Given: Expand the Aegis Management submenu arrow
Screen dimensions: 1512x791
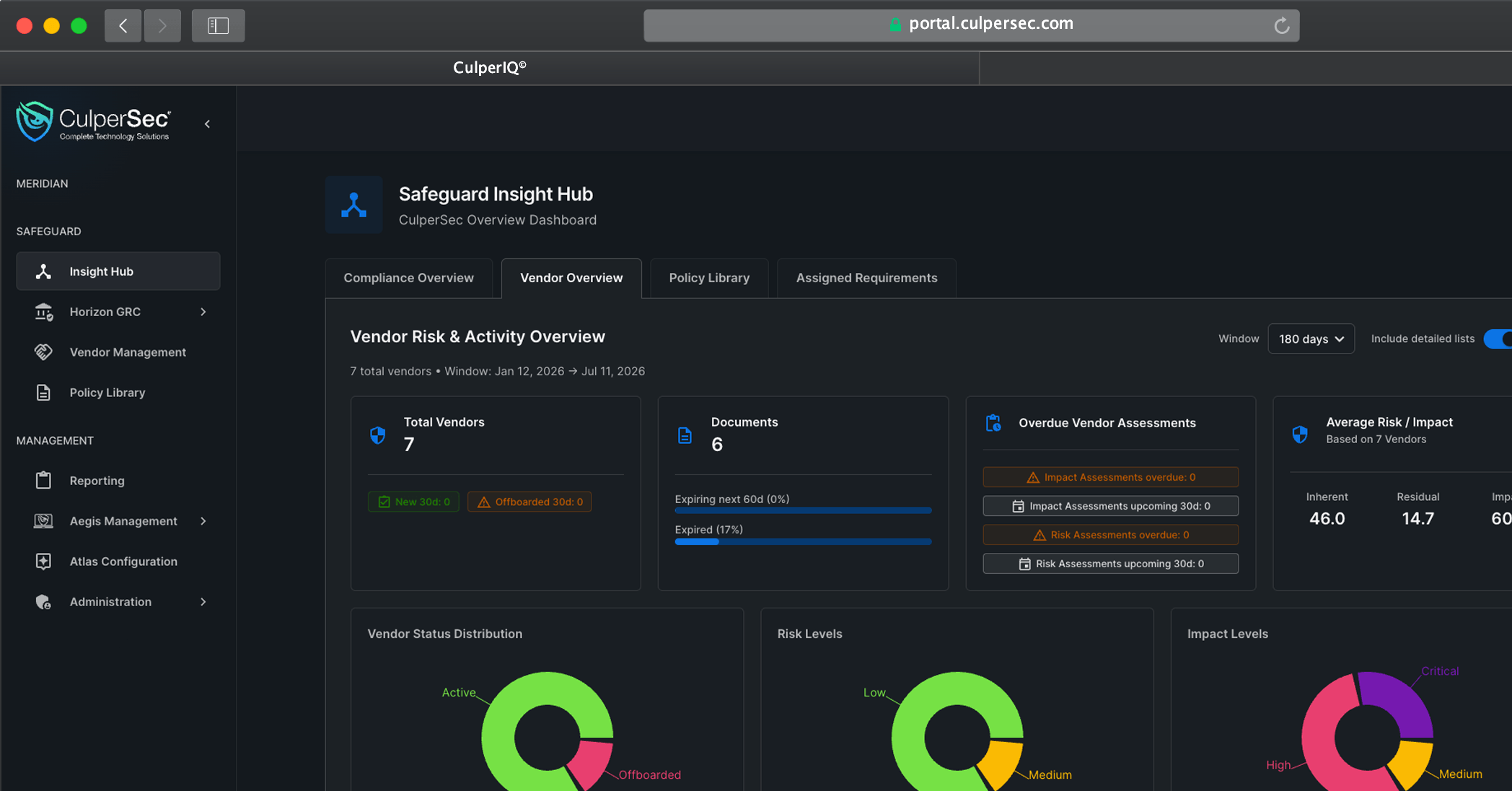Looking at the screenshot, I should point(203,521).
